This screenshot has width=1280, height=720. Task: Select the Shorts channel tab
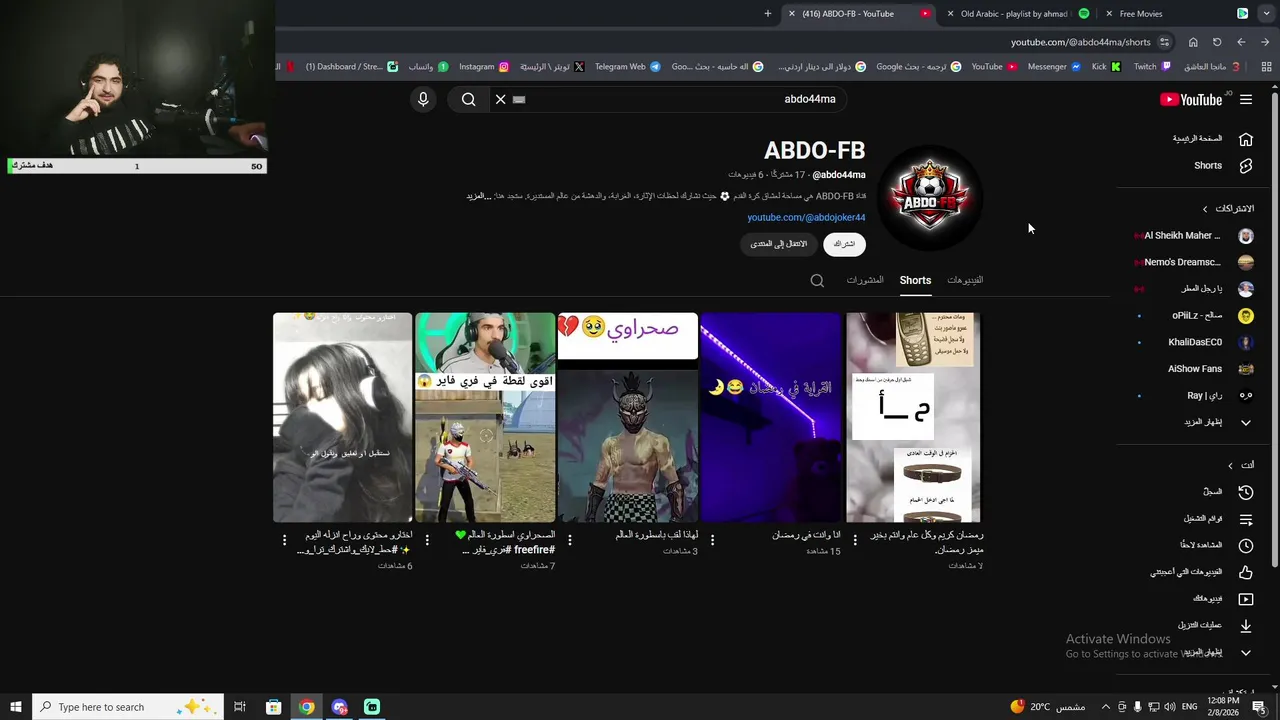[x=915, y=280]
